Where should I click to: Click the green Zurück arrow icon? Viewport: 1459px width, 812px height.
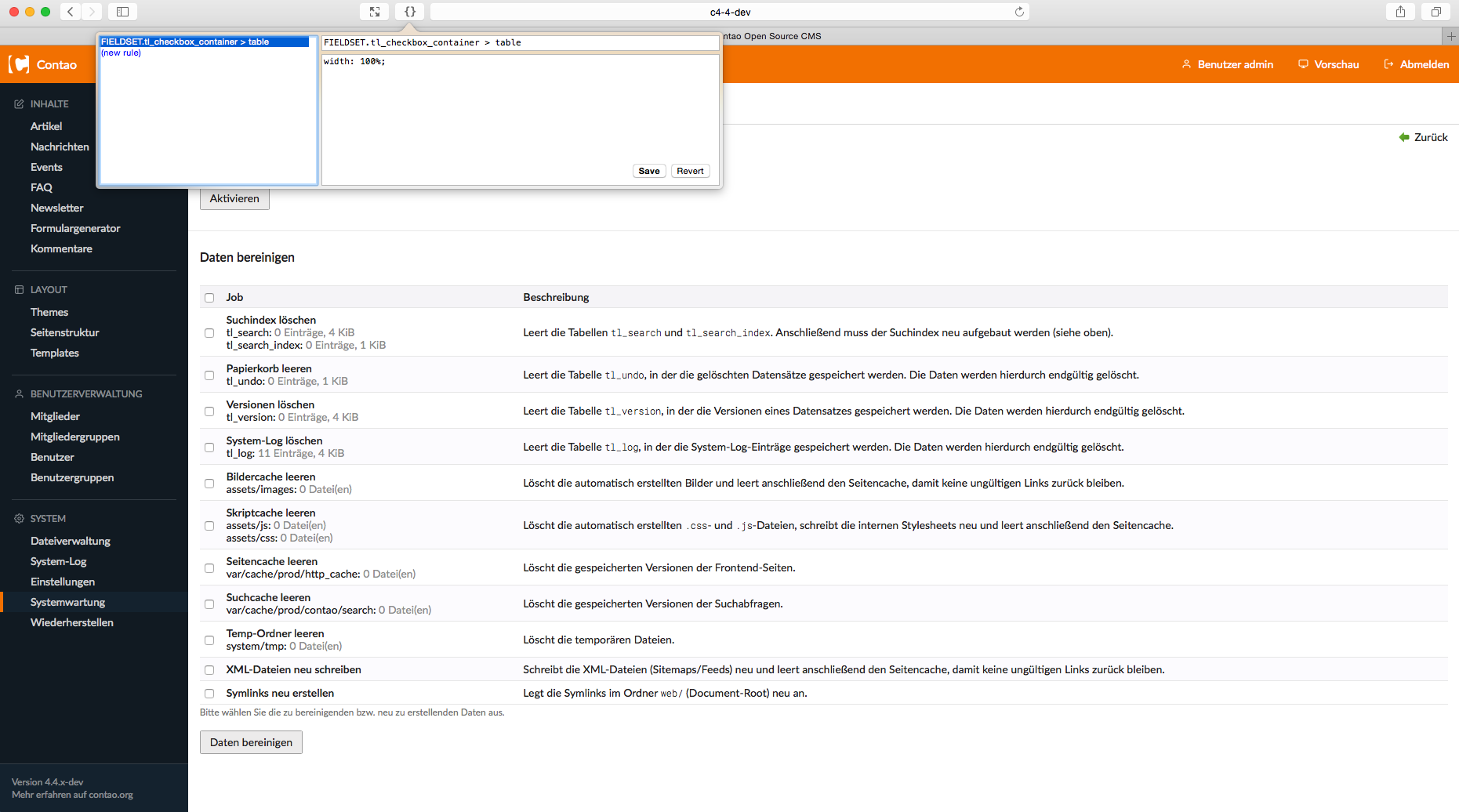(x=1404, y=137)
